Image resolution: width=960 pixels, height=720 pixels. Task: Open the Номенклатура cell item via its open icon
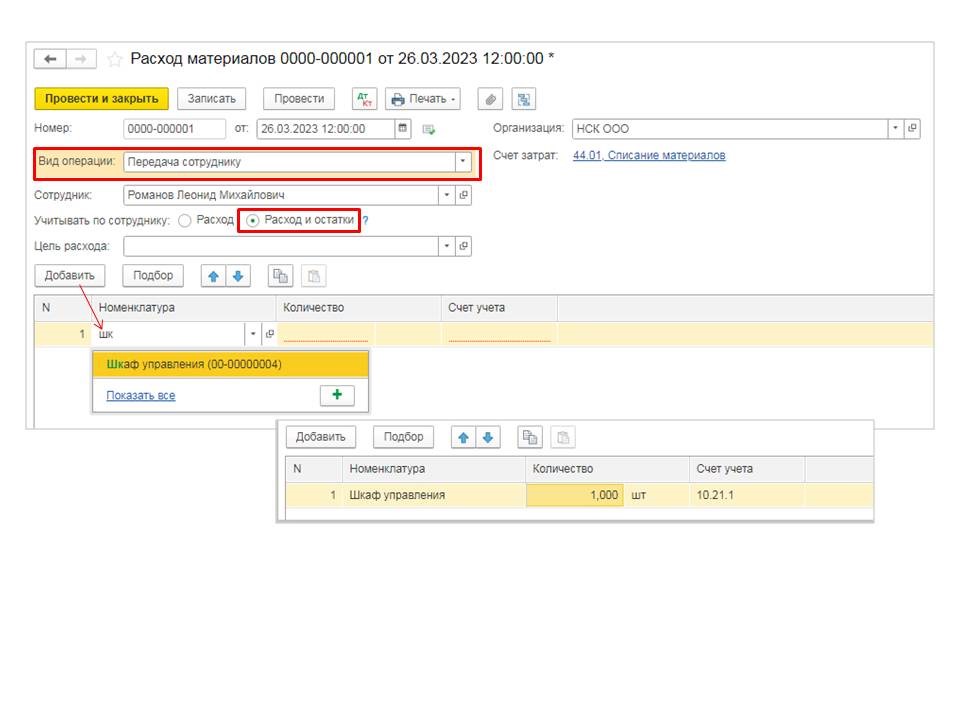(x=269, y=334)
